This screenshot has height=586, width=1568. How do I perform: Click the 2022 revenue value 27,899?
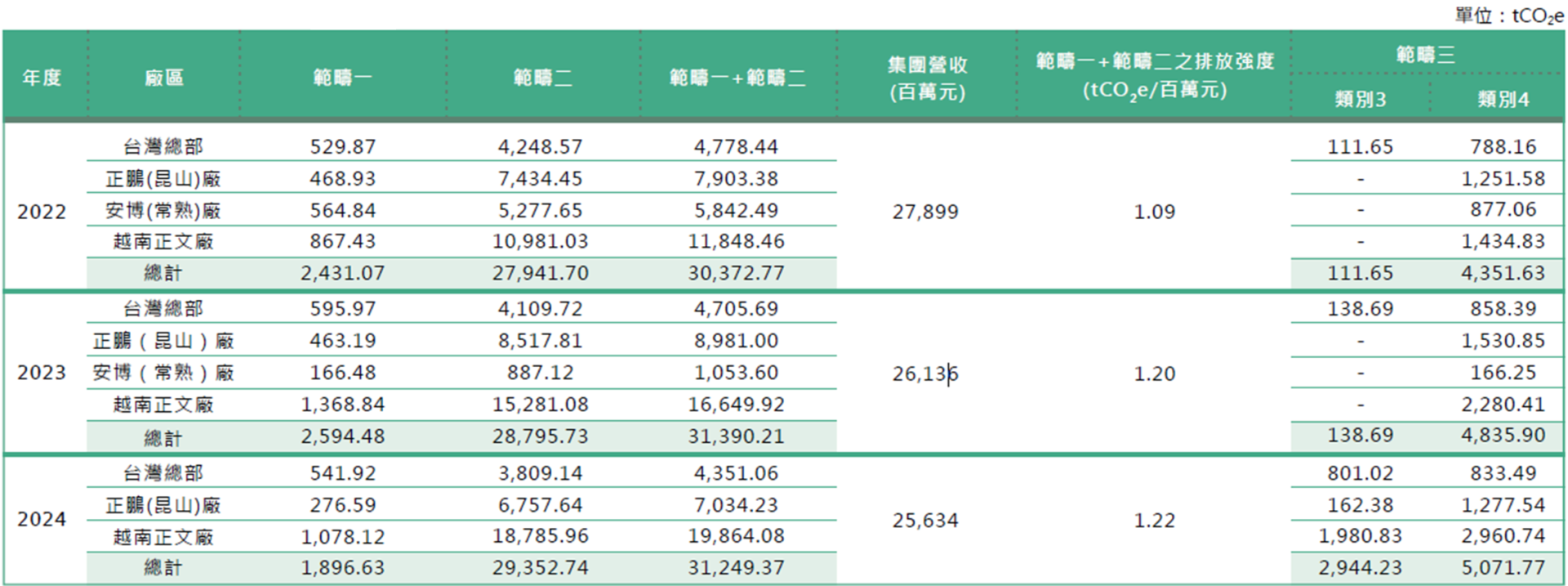(x=925, y=212)
